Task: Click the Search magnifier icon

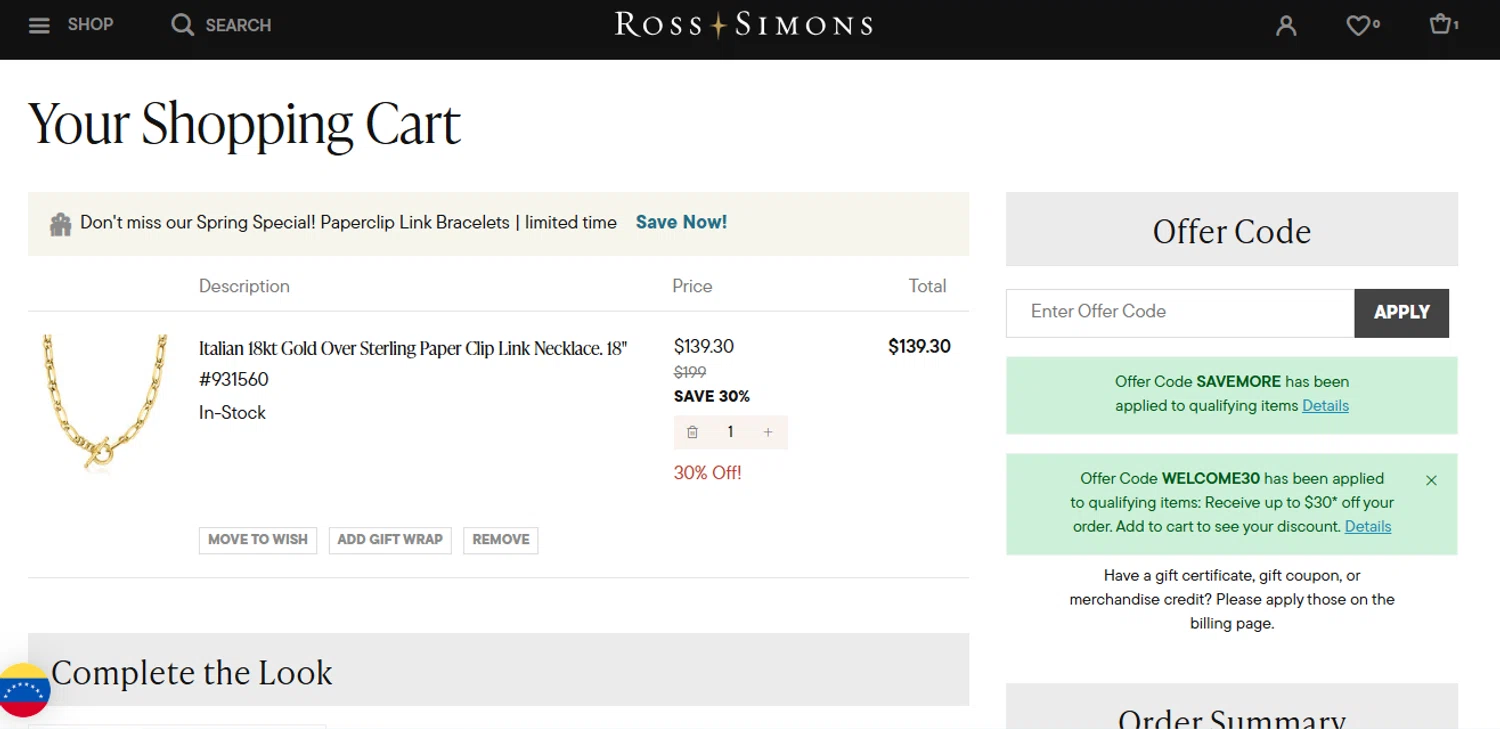Action: (182, 25)
